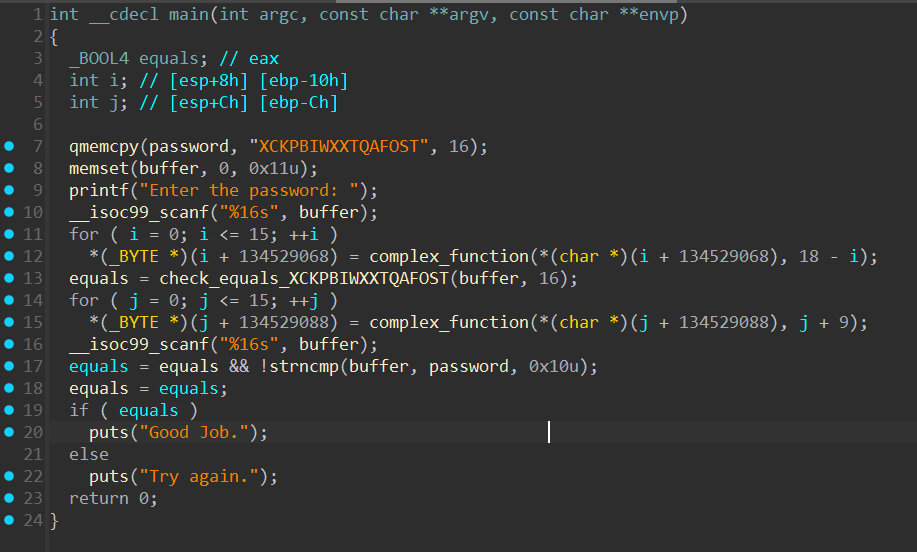Select the argv parameter in main signature
Screen dimensions: 917x552
pos(468,14)
